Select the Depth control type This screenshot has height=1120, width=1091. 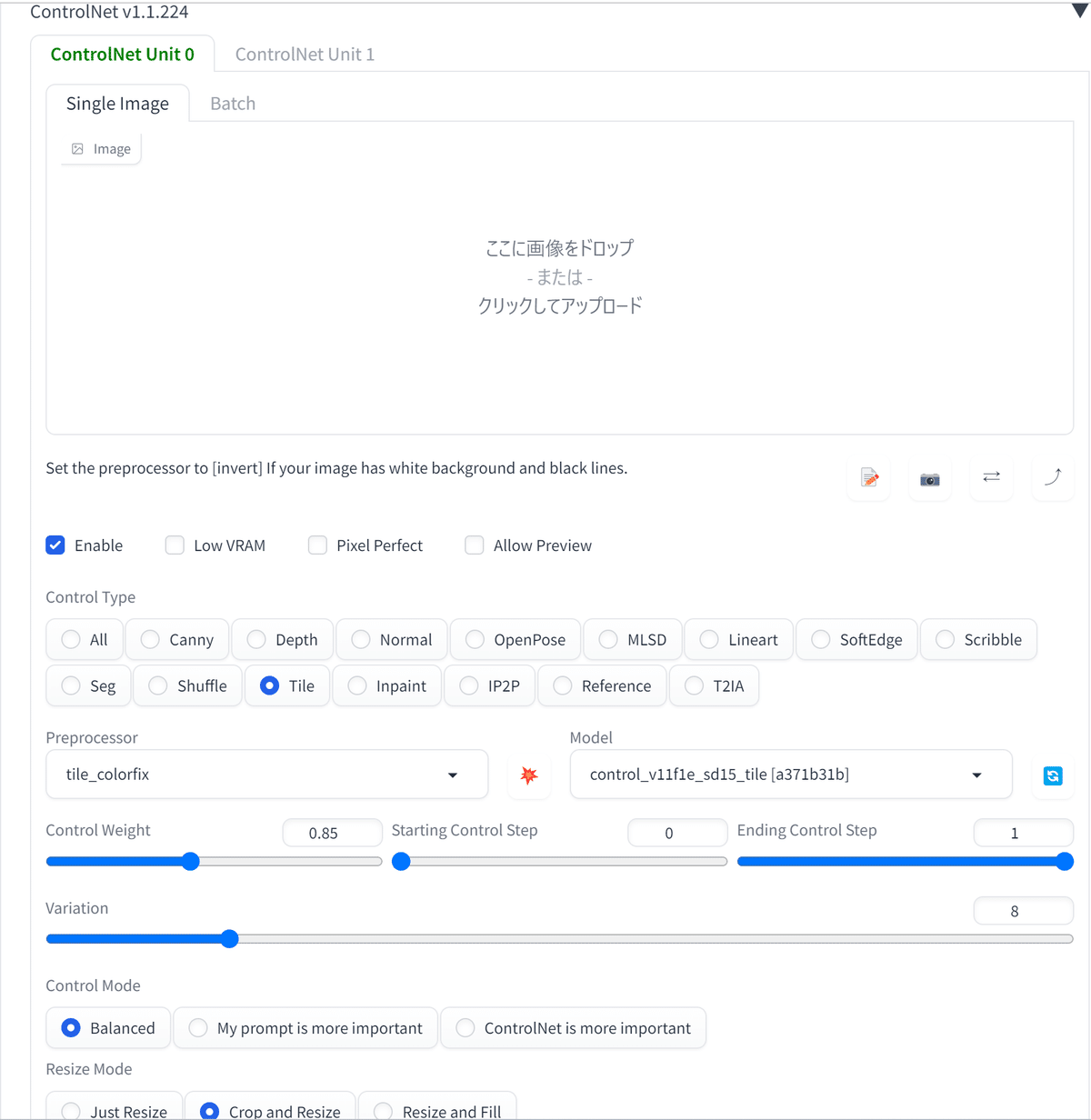coord(283,639)
